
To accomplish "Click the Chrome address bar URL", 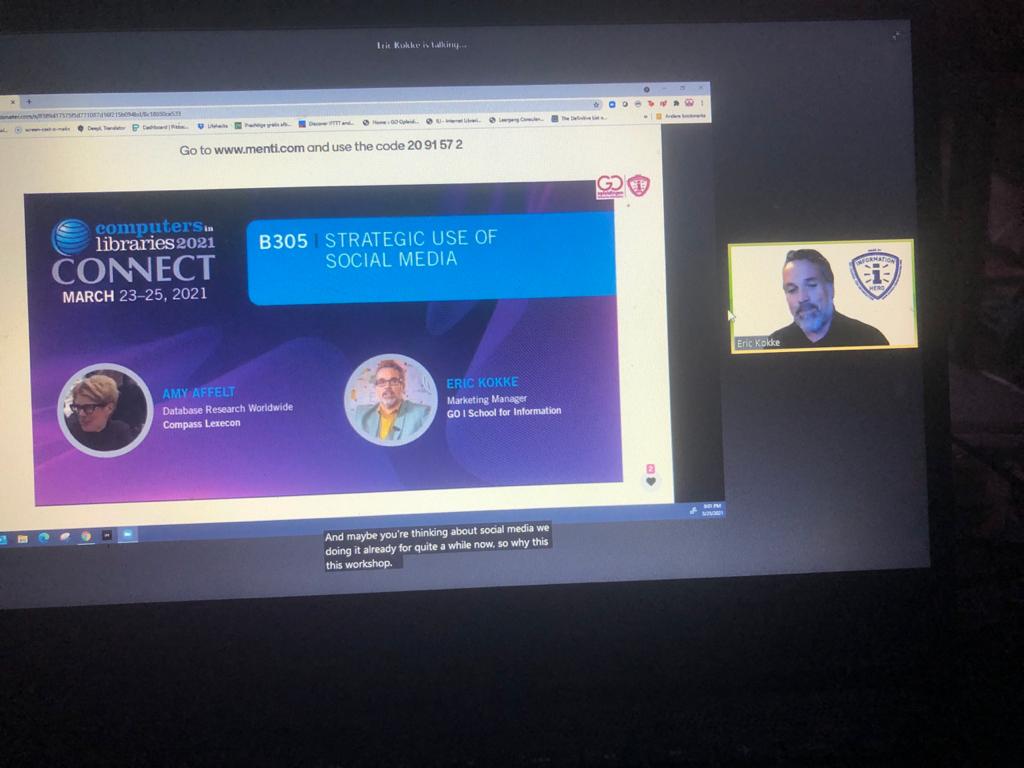I will (x=91, y=114).
